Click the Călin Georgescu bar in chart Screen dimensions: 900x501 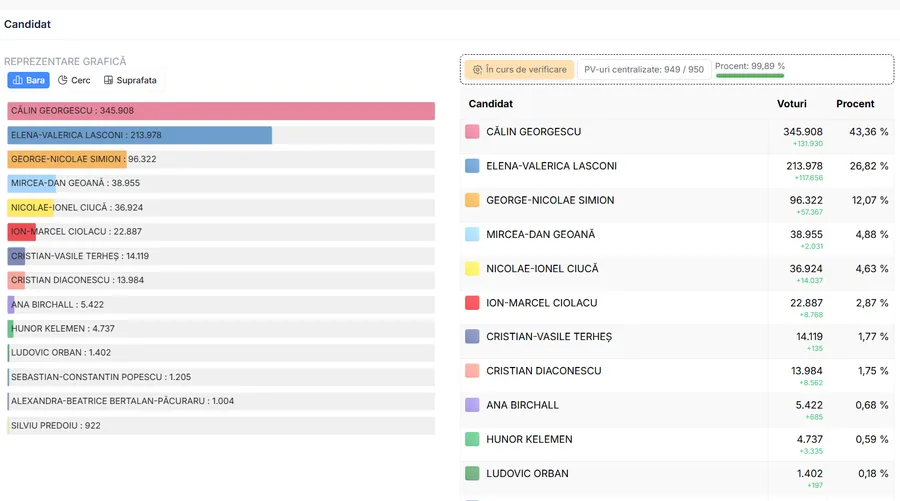pyautogui.click(x=220, y=111)
